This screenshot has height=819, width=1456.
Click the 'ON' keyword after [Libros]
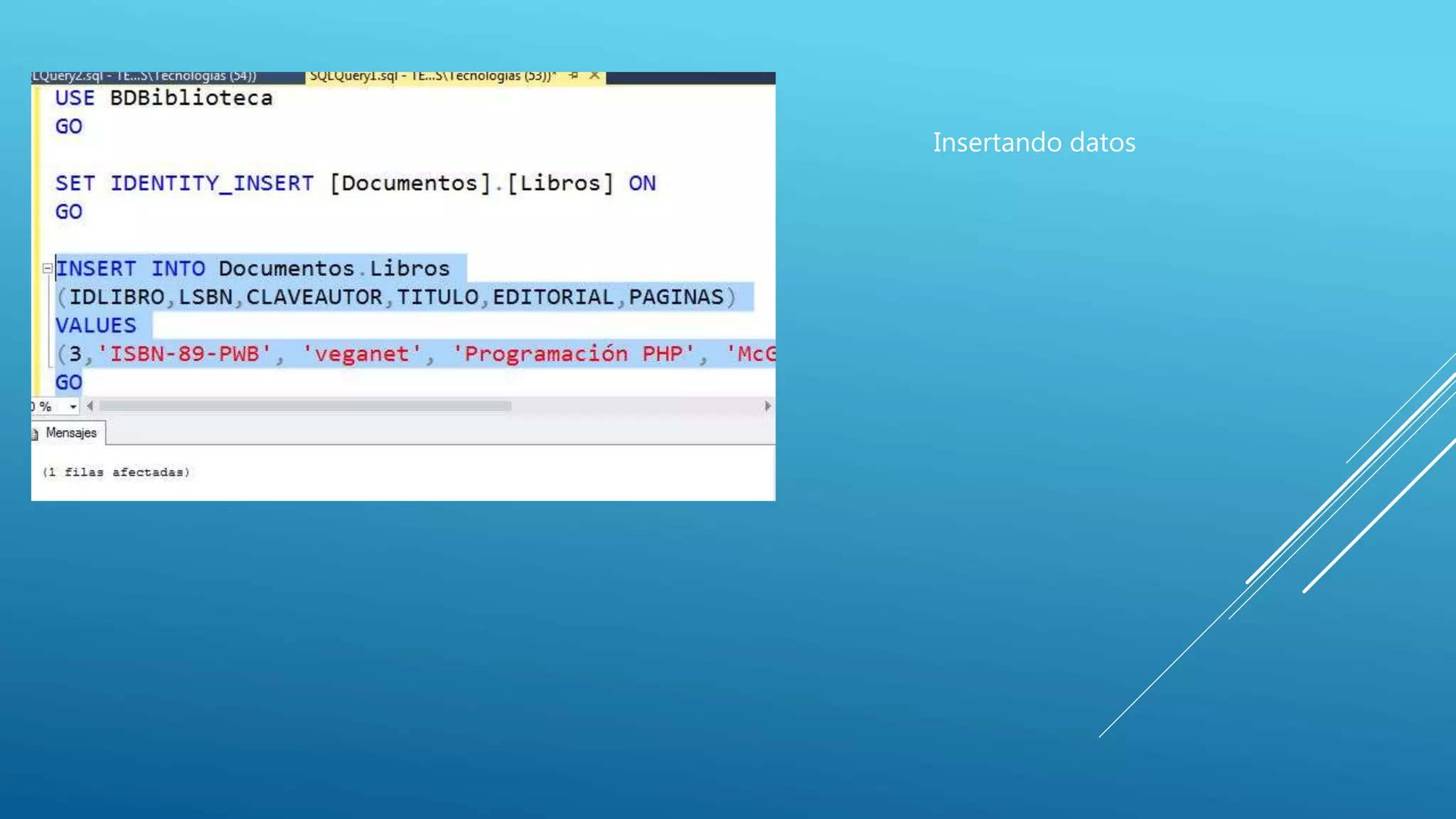[x=641, y=183]
